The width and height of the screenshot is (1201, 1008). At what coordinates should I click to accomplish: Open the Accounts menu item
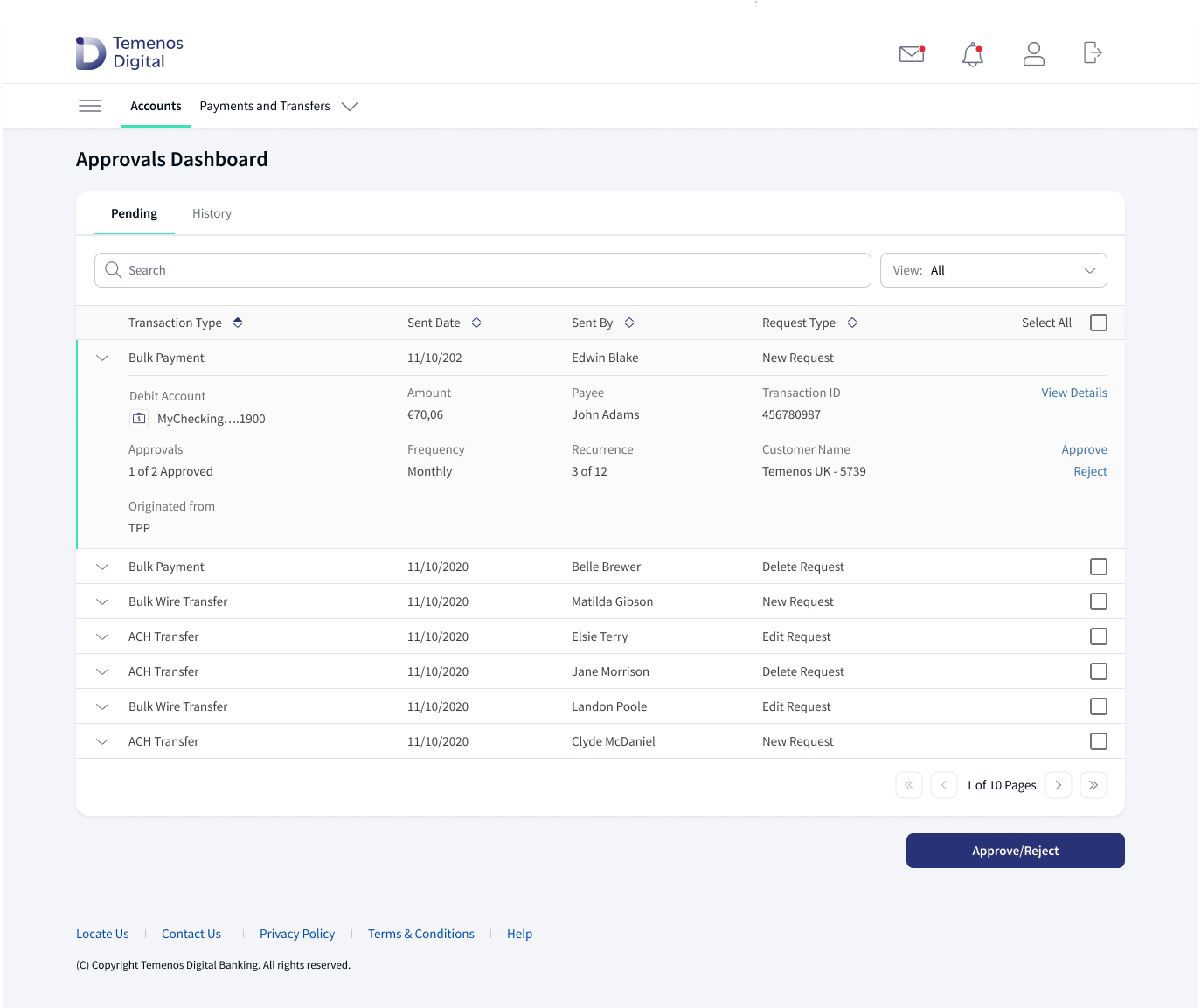click(x=156, y=106)
